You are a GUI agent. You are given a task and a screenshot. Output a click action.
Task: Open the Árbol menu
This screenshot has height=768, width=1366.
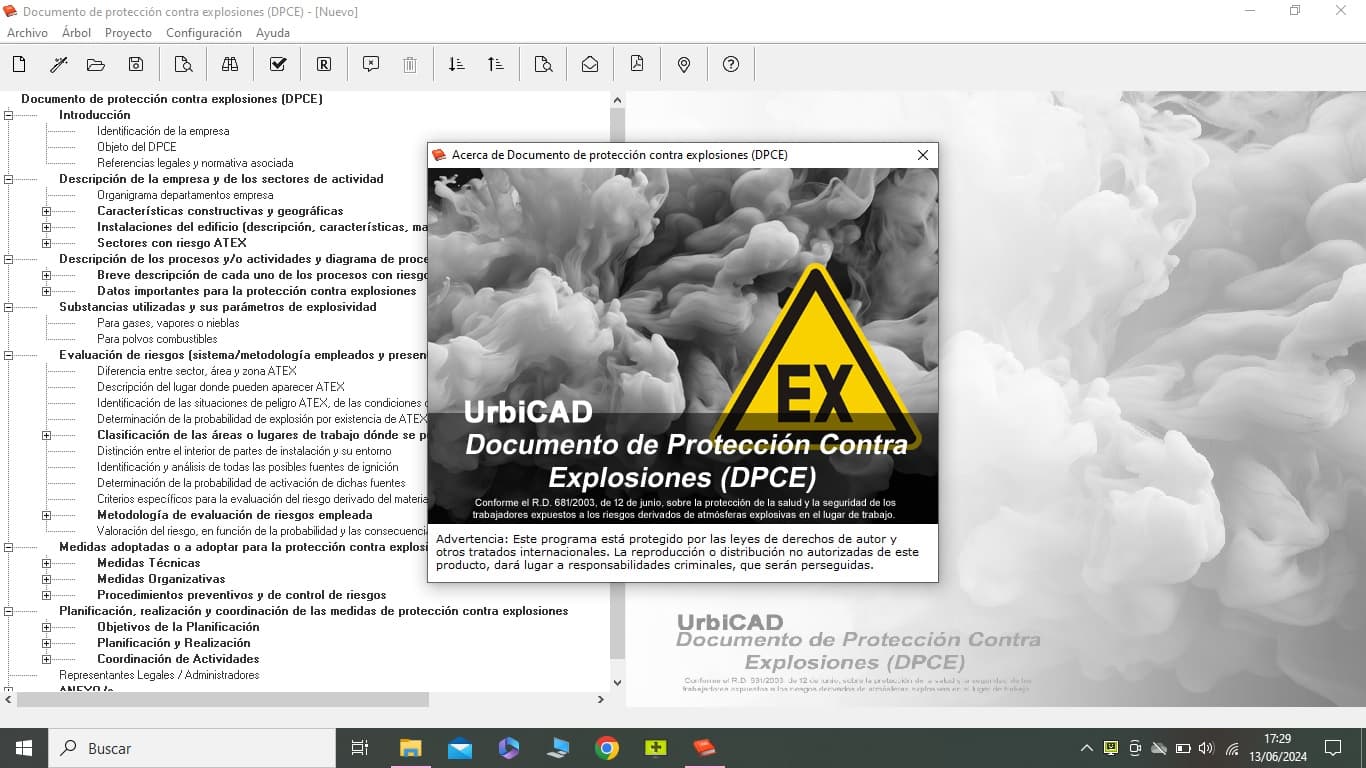76,33
